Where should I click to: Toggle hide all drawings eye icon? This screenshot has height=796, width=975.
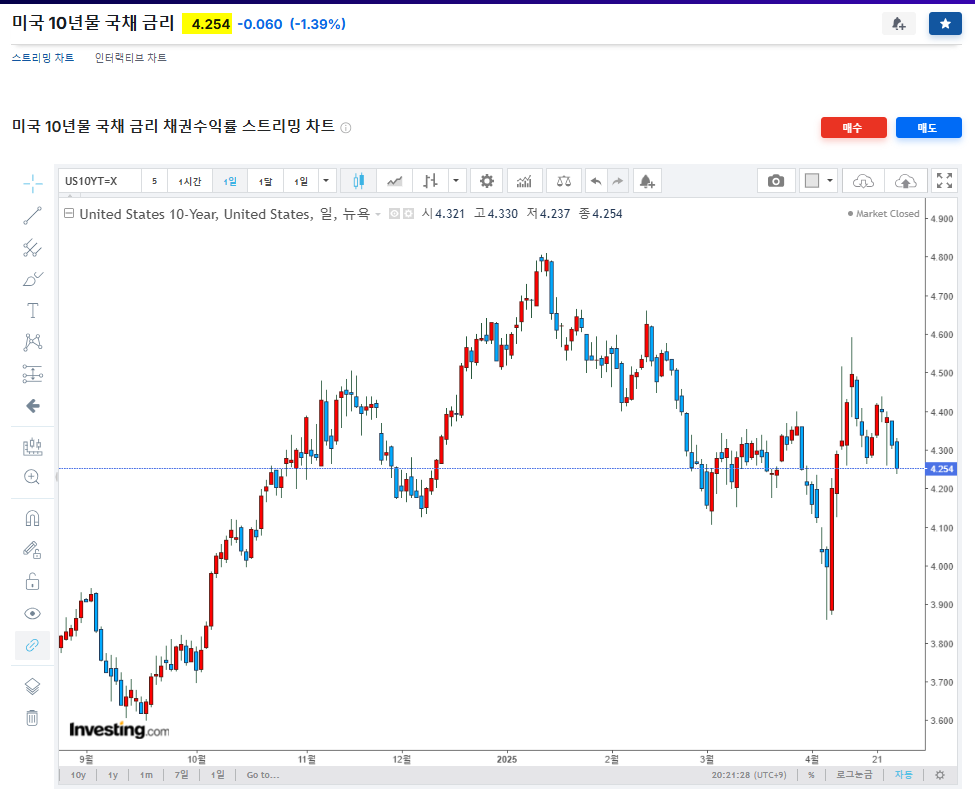[x=32, y=613]
